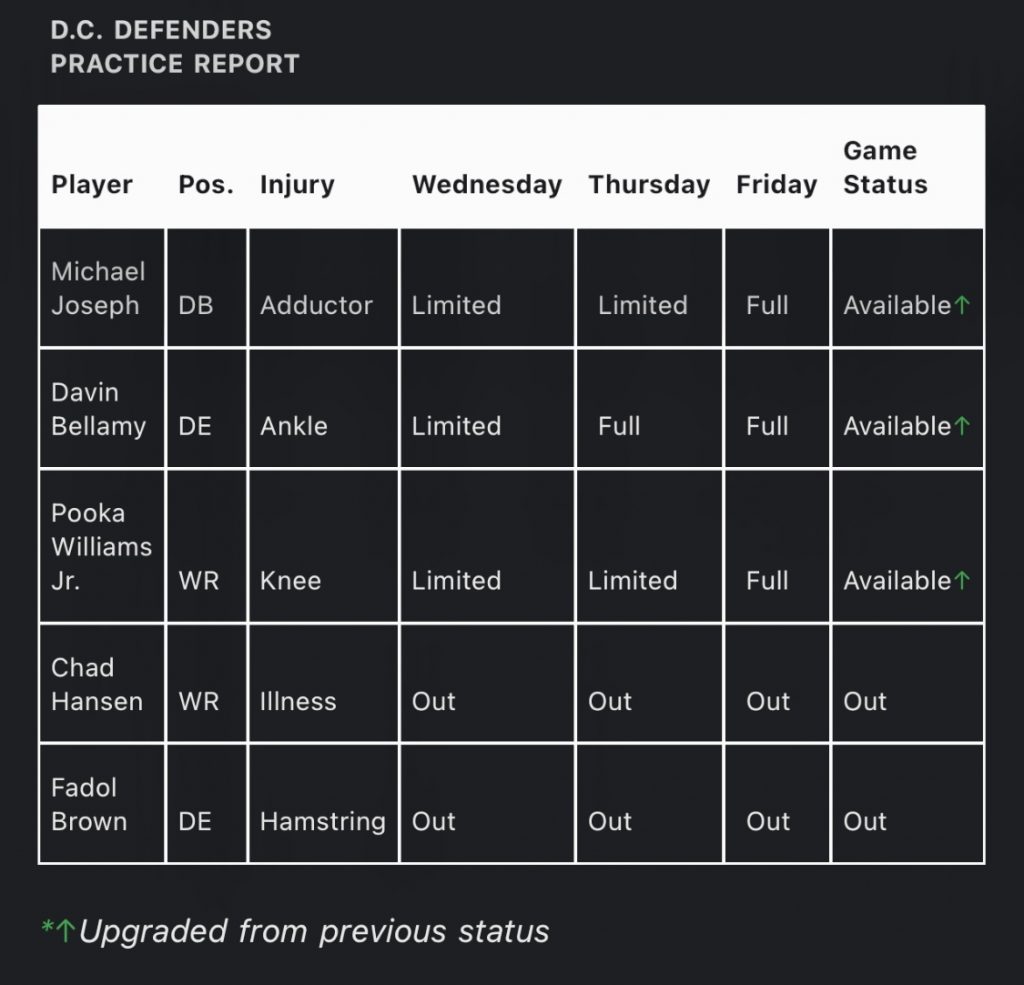This screenshot has height=985, width=1024.
Task: Click D.C. Defenders Practice Report heading
Action: (175, 47)
